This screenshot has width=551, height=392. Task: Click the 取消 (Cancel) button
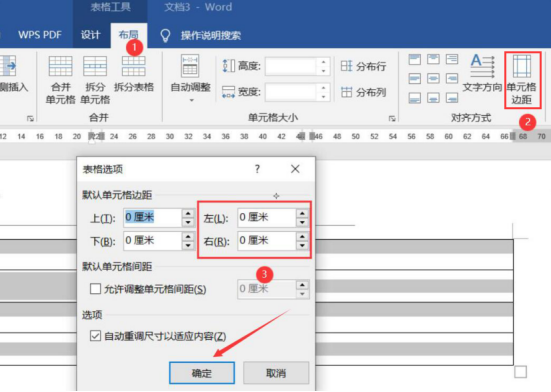coord(276,373)
